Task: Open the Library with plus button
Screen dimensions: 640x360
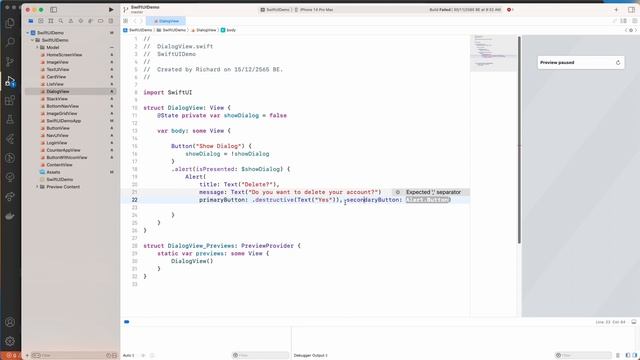Action: point(616,9)
